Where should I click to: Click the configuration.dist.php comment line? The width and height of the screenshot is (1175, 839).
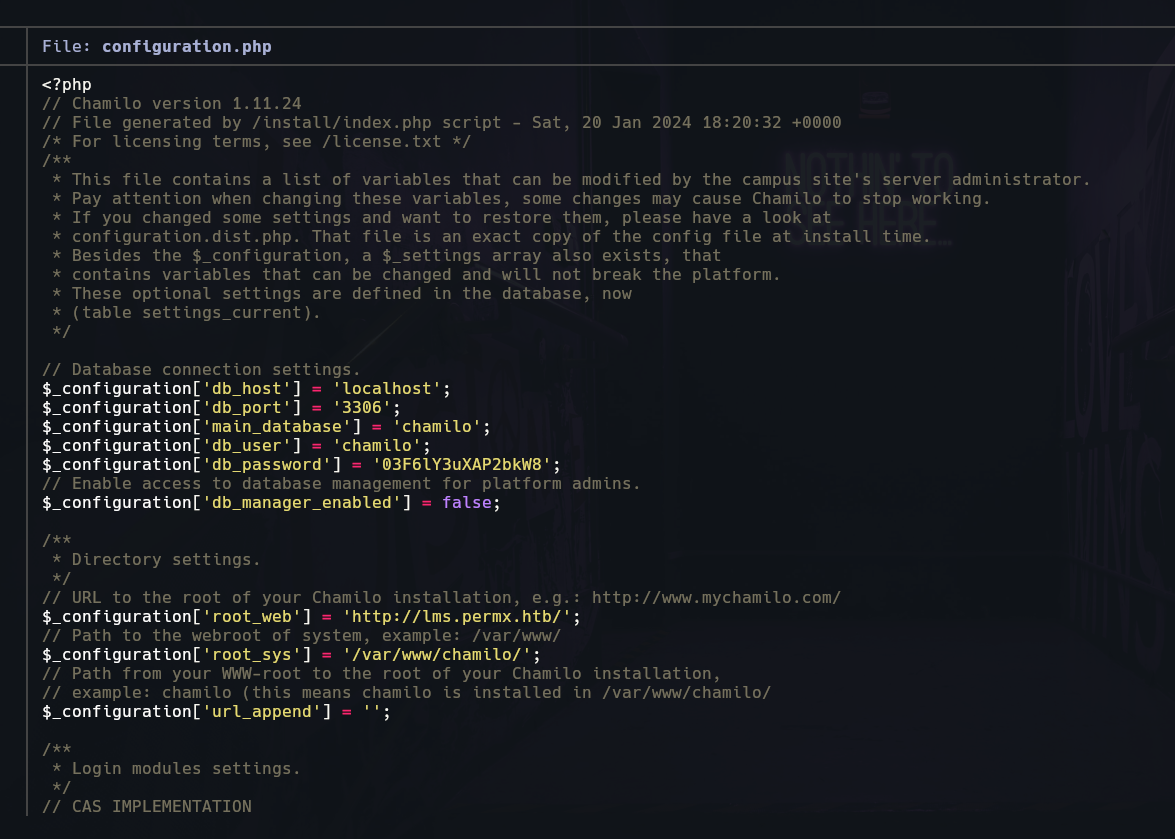(x=492, y=237)
